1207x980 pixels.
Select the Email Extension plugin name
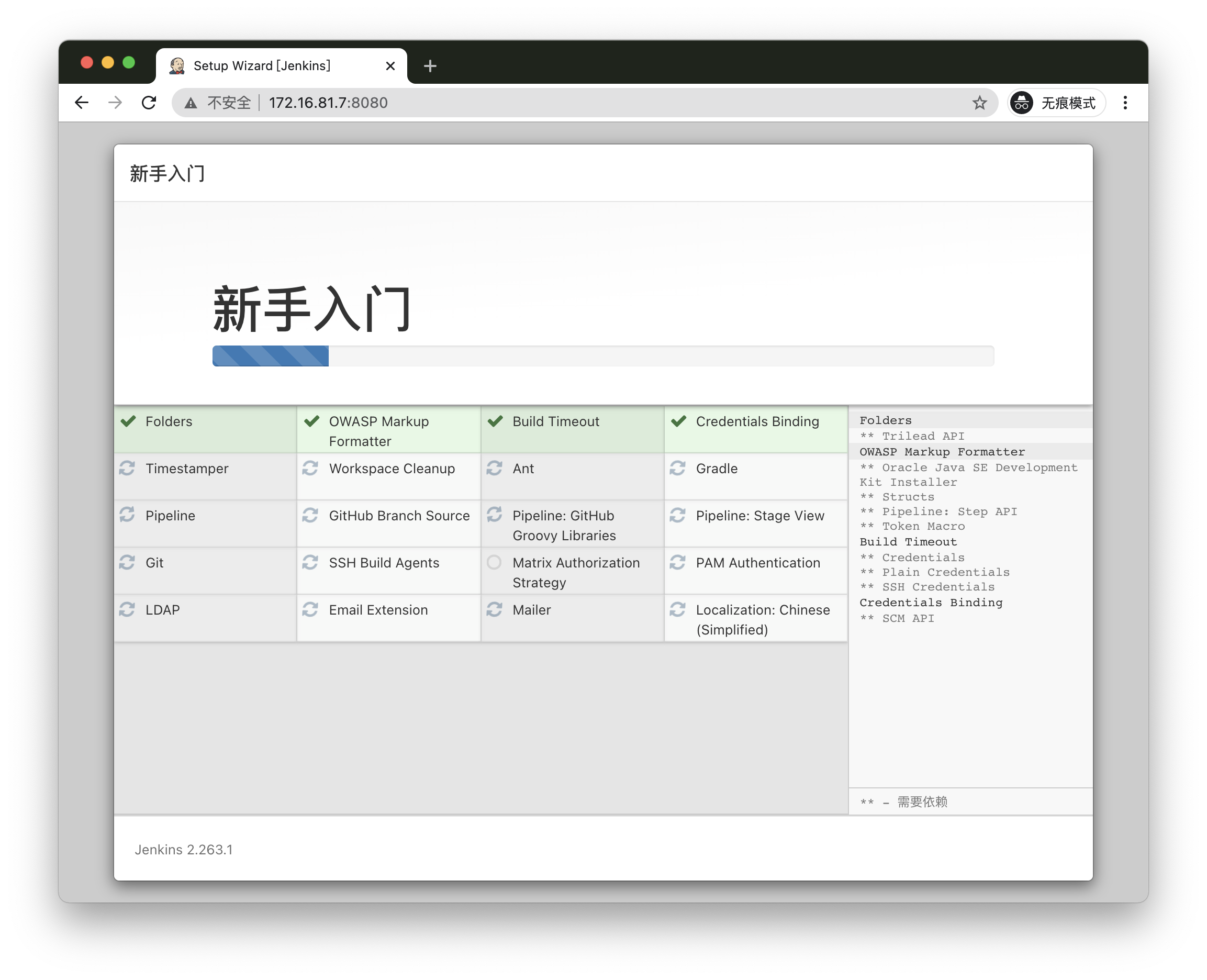click(x=378, y=610)
